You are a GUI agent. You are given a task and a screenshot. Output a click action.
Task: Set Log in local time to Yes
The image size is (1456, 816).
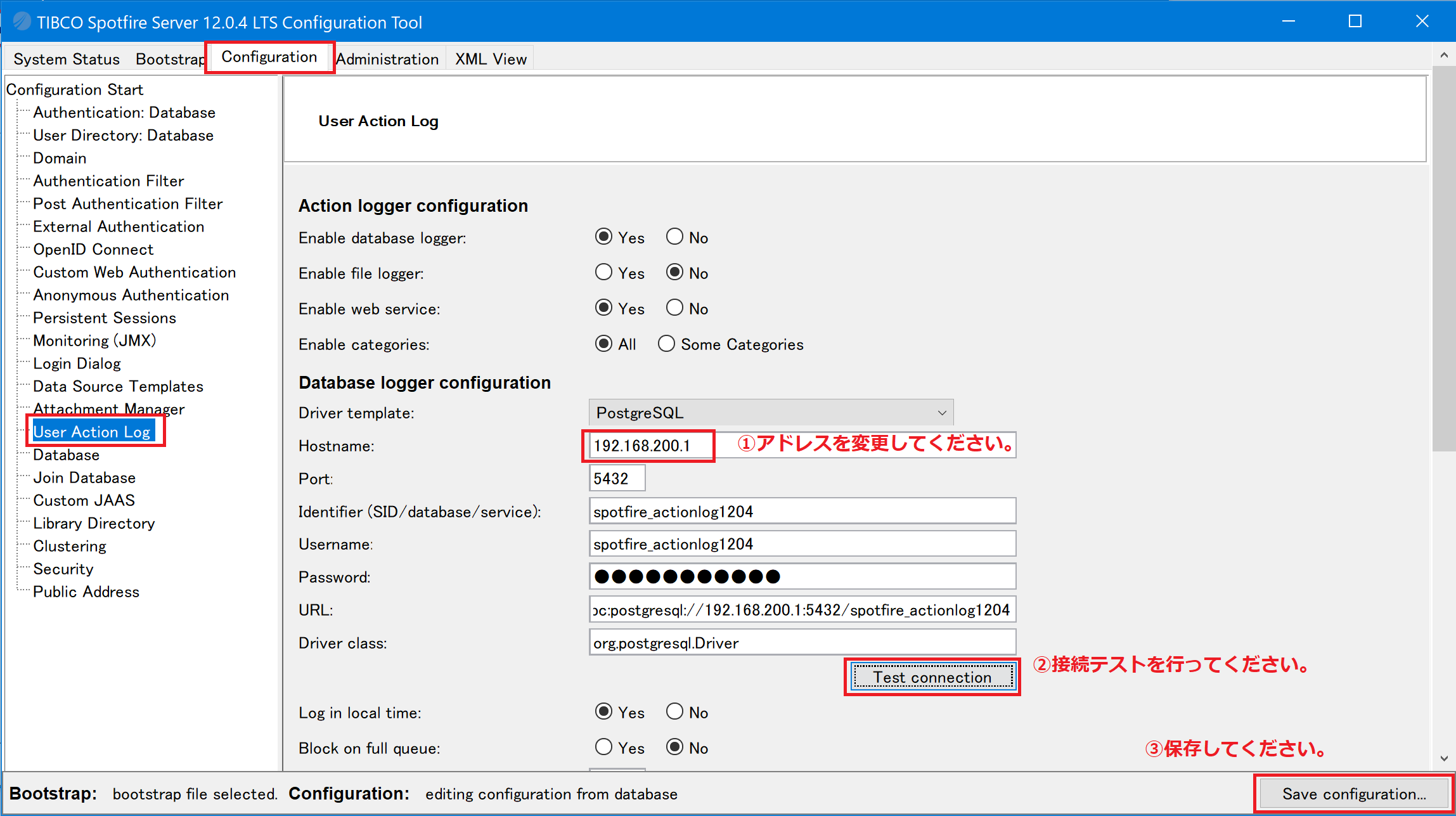coord(604,712)
